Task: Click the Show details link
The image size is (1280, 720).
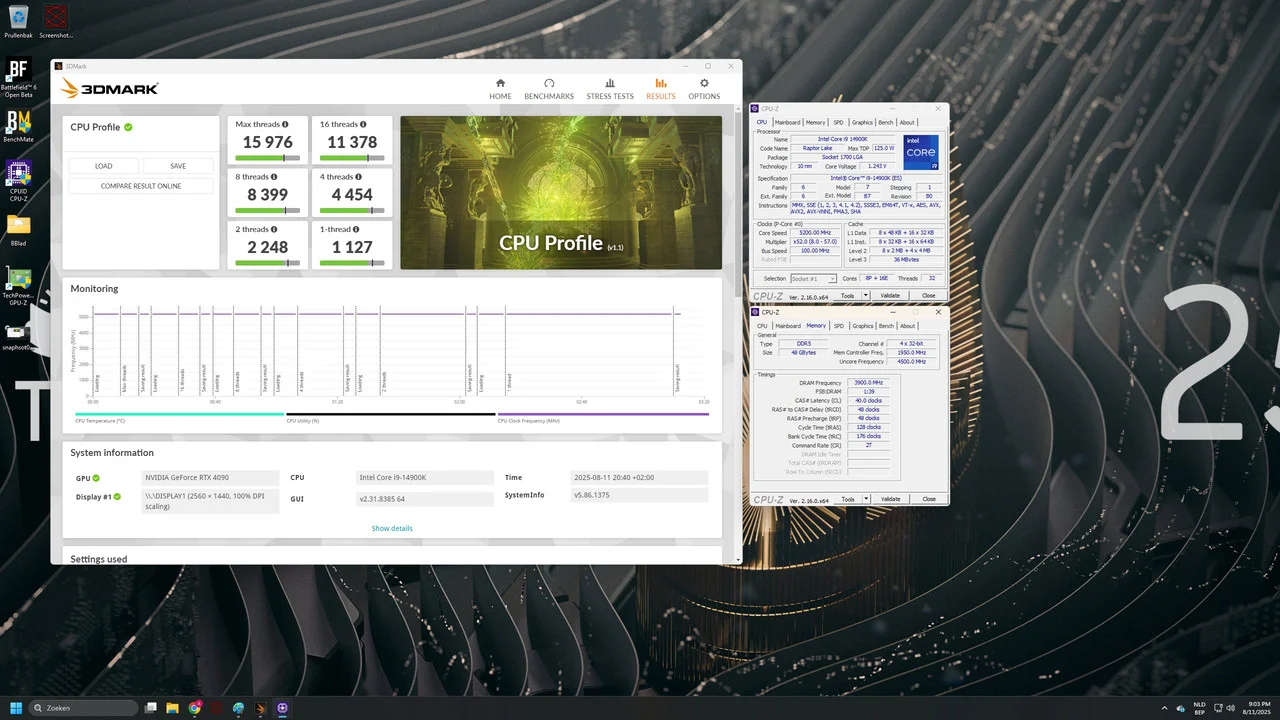Action: point(392,528)
